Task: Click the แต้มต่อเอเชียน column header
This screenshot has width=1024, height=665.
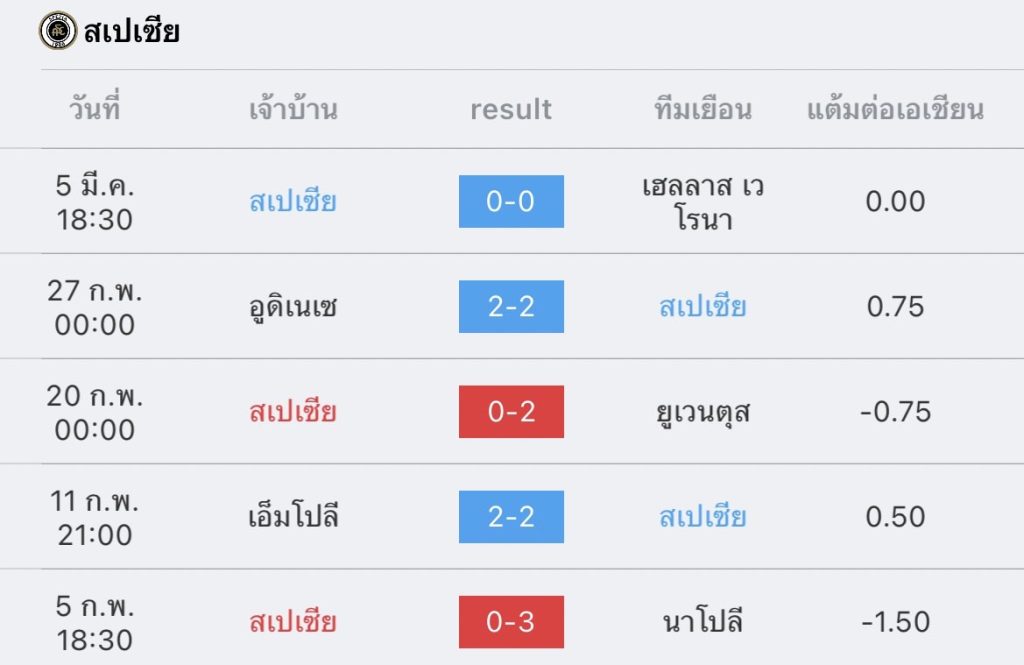Action: pyautogui.click(x=895, y=108)
